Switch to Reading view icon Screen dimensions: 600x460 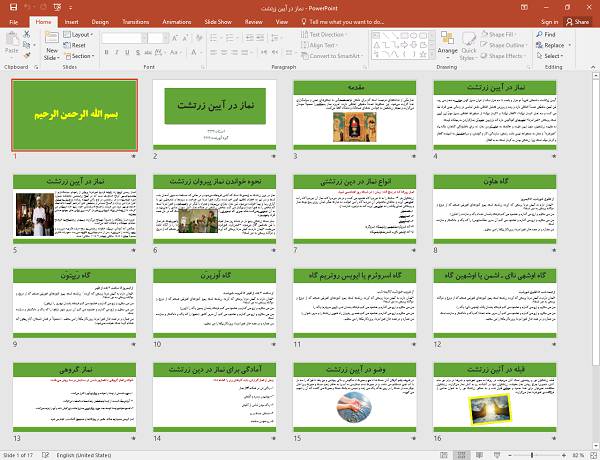(x=479, y=455)
